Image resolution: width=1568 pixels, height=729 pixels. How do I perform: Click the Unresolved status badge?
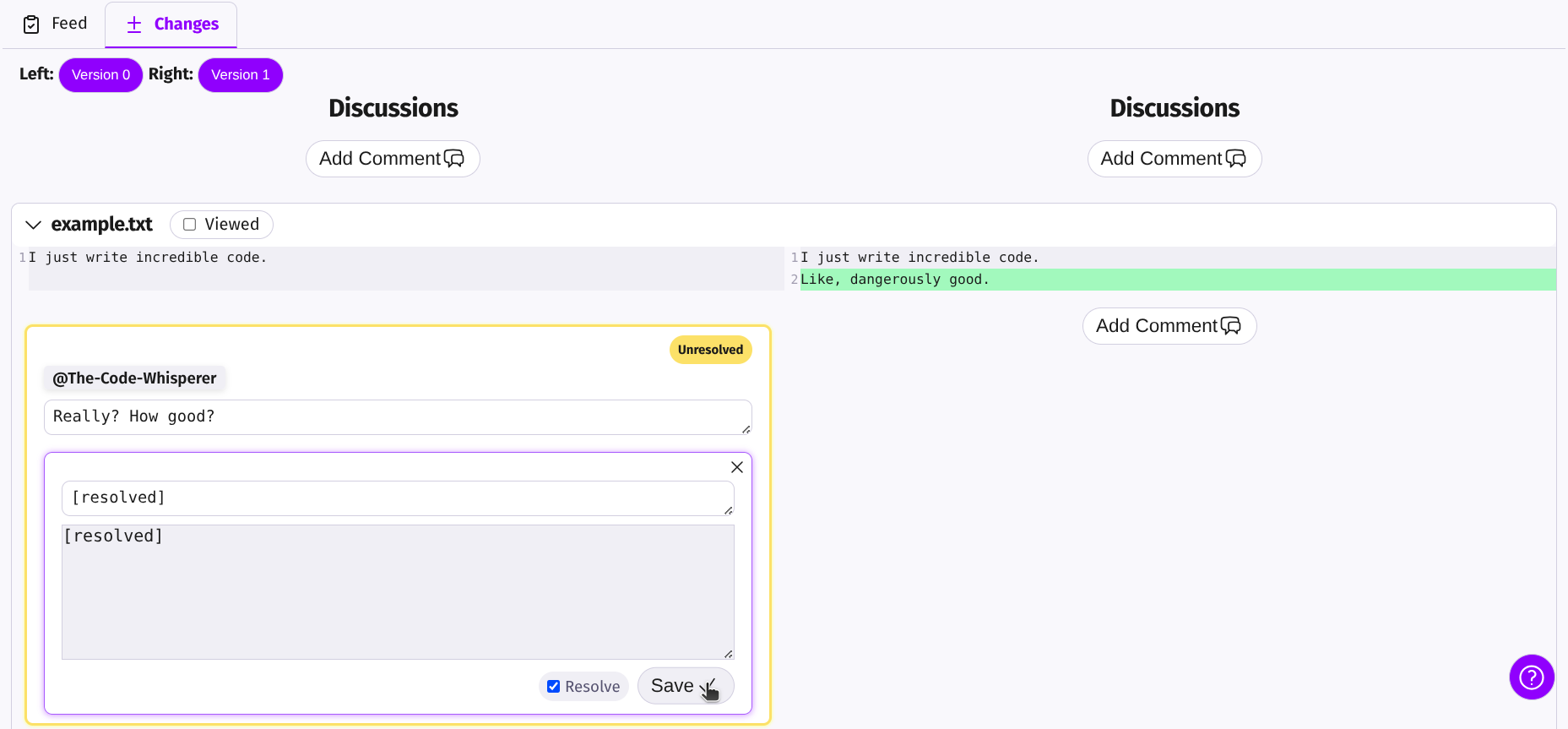(711, 350)
